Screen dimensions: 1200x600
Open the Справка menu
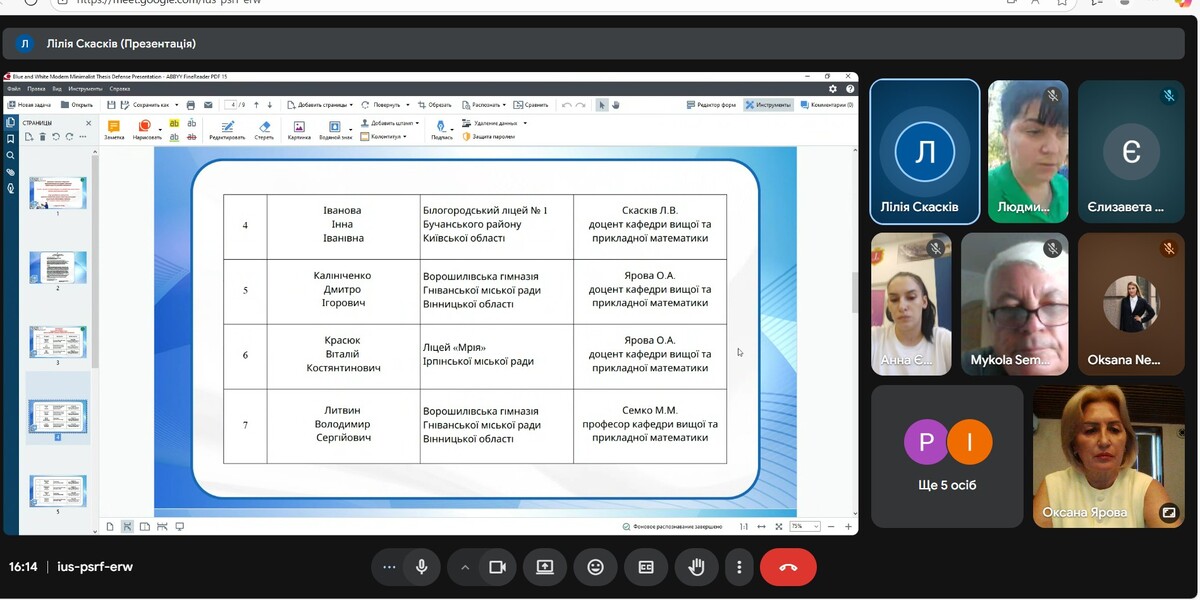point(120,89)
